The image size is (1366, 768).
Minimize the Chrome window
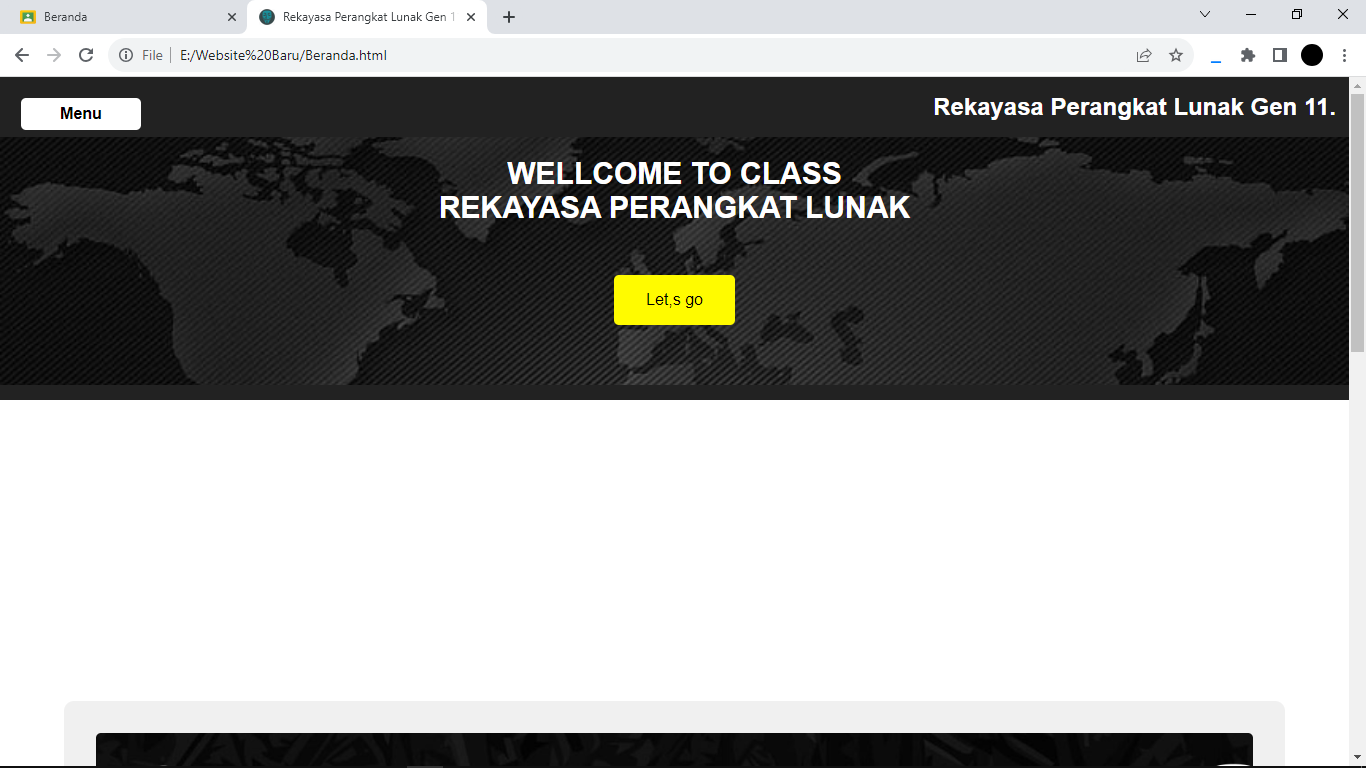pos(1251,14)
